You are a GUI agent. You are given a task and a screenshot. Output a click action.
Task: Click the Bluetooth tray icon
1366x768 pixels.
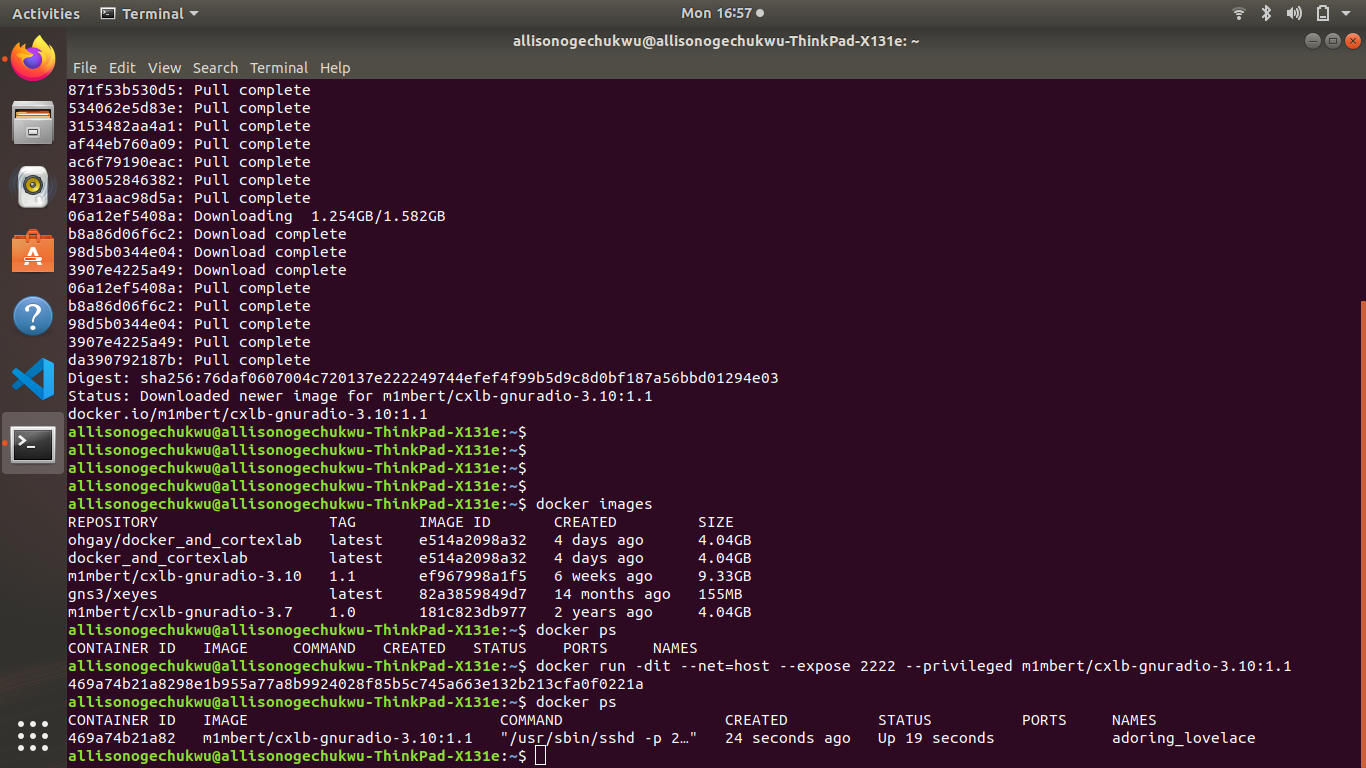1266,14
